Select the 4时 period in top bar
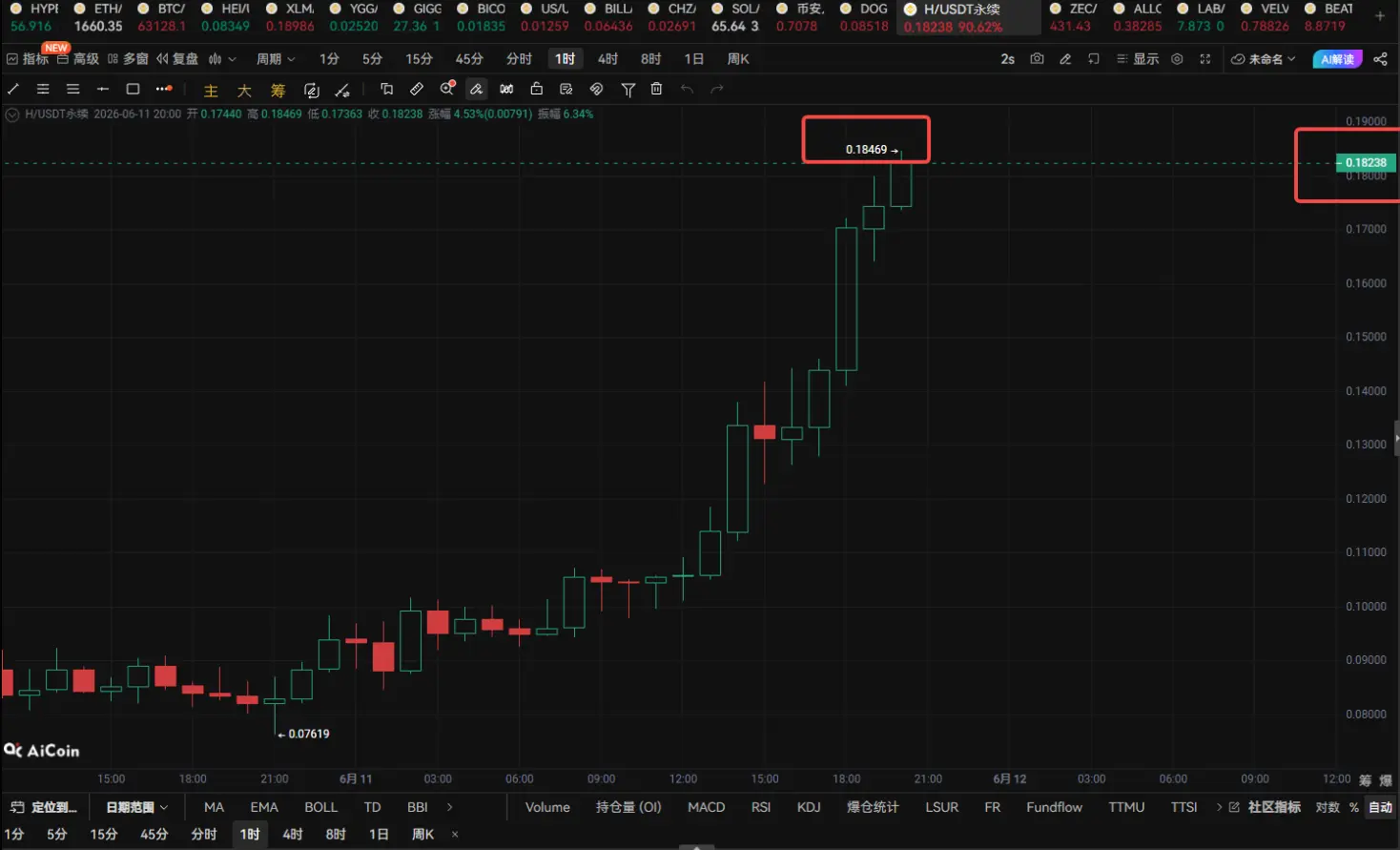This screenshot has height=850, width=1400. [607, 59]
